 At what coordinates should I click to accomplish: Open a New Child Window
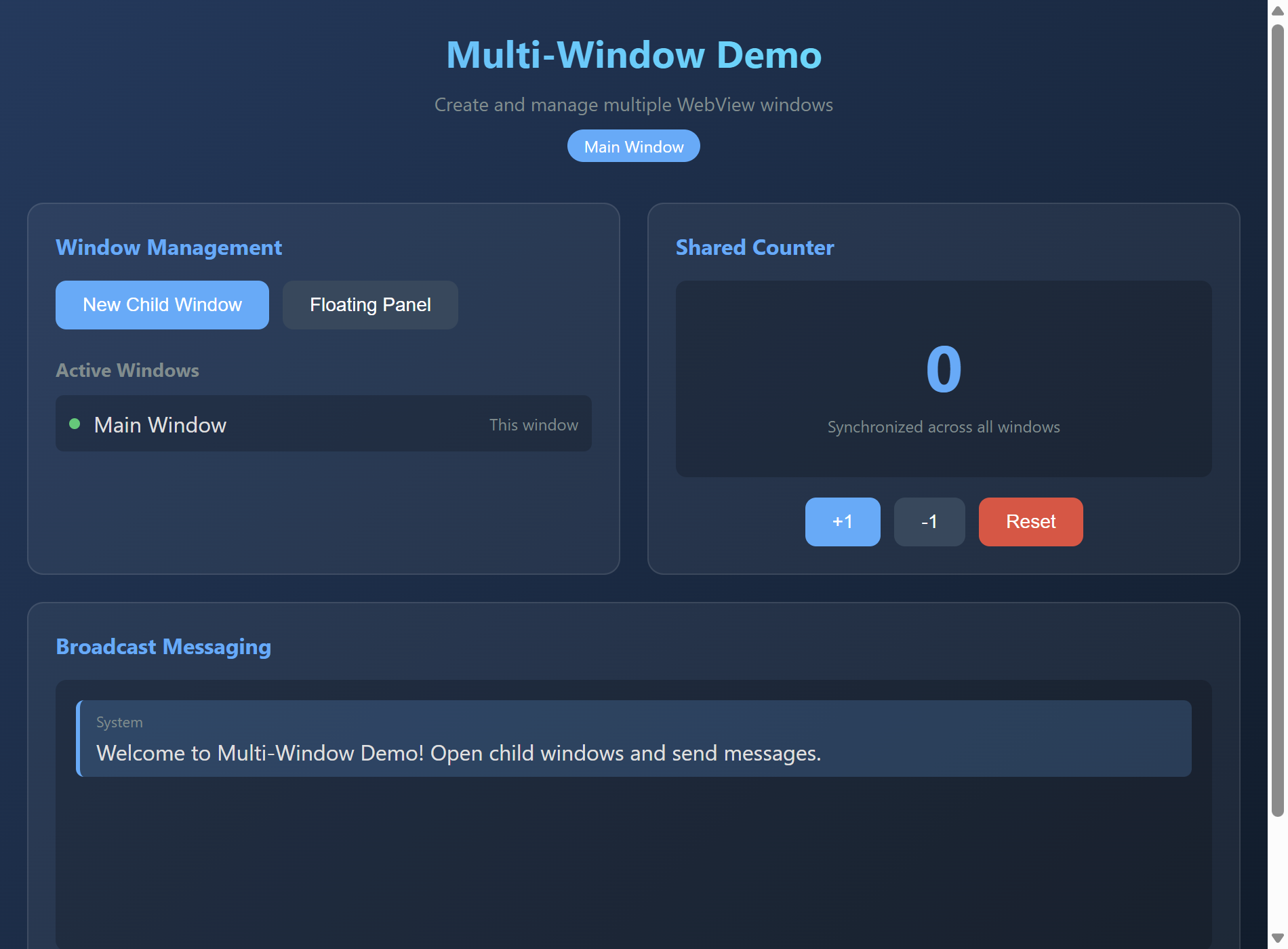pos(162,305)
